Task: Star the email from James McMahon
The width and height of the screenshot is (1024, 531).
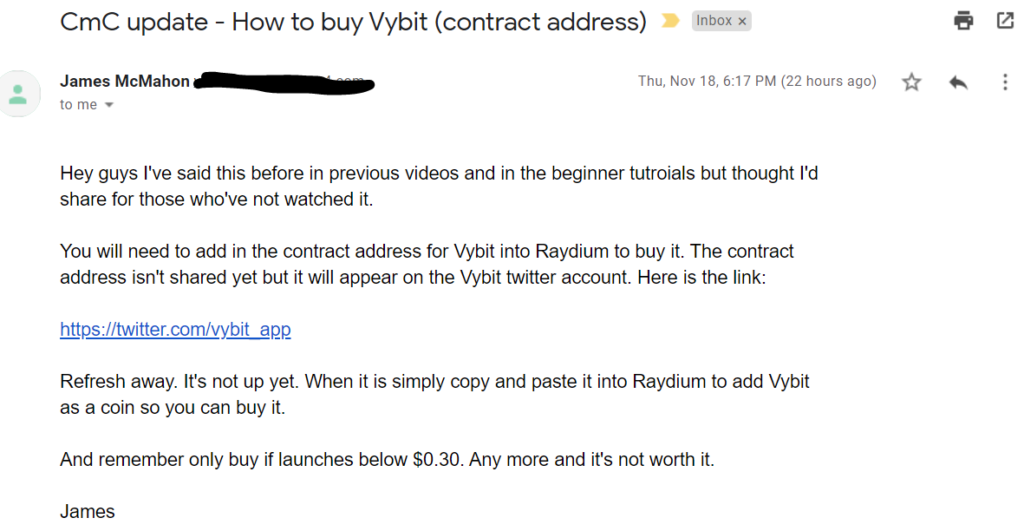Action: pos(912,82)
